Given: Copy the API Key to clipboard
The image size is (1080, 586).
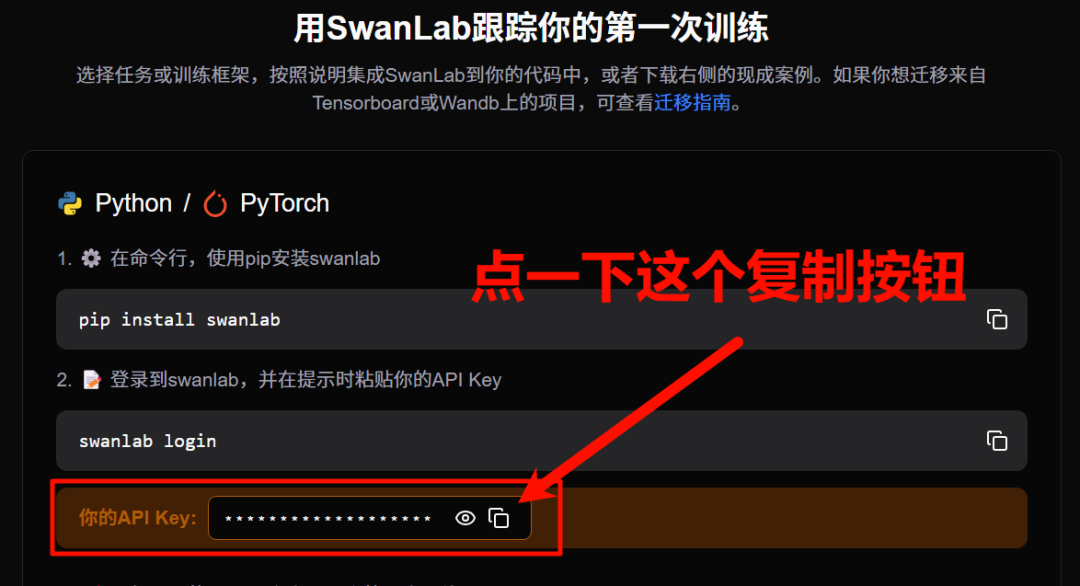Looking at the screenshot, I should pos(499,518).
